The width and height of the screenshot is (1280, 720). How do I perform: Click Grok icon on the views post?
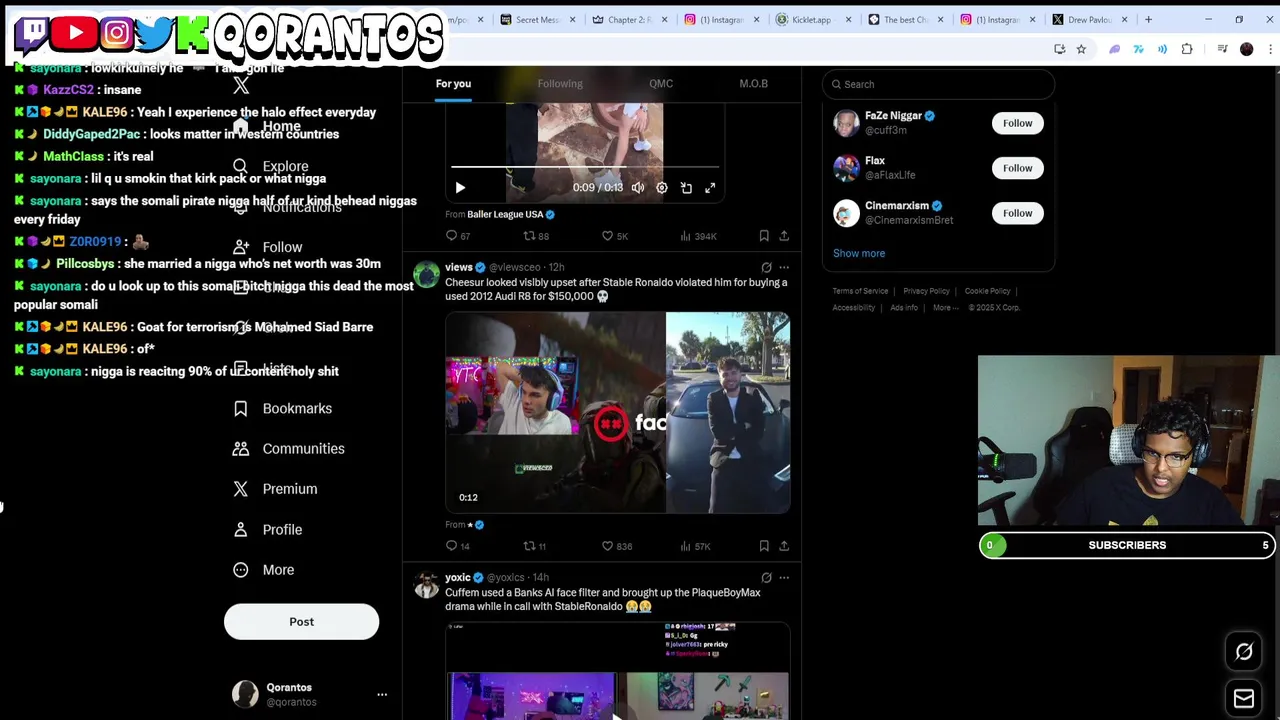(766, 267)
